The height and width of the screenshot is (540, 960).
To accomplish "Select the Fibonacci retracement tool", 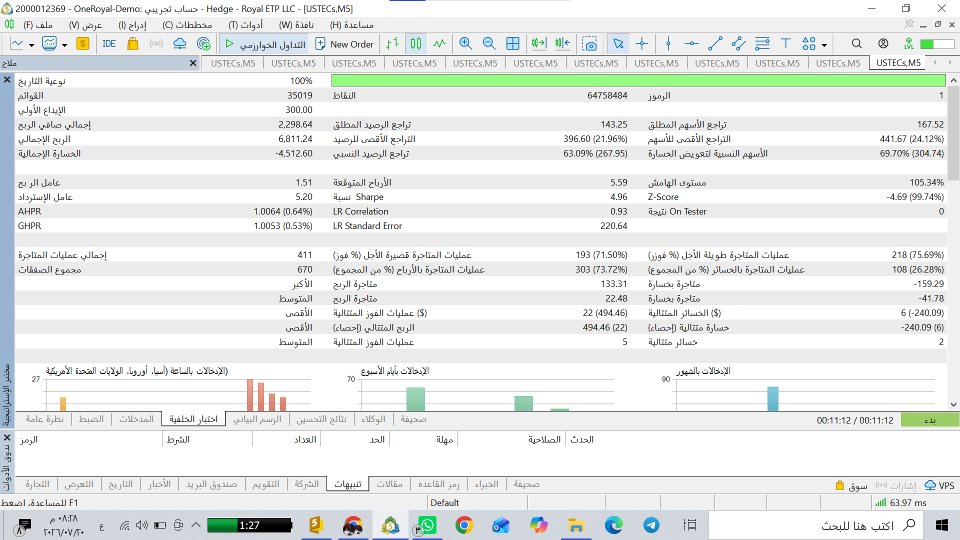I will (762, 43).
